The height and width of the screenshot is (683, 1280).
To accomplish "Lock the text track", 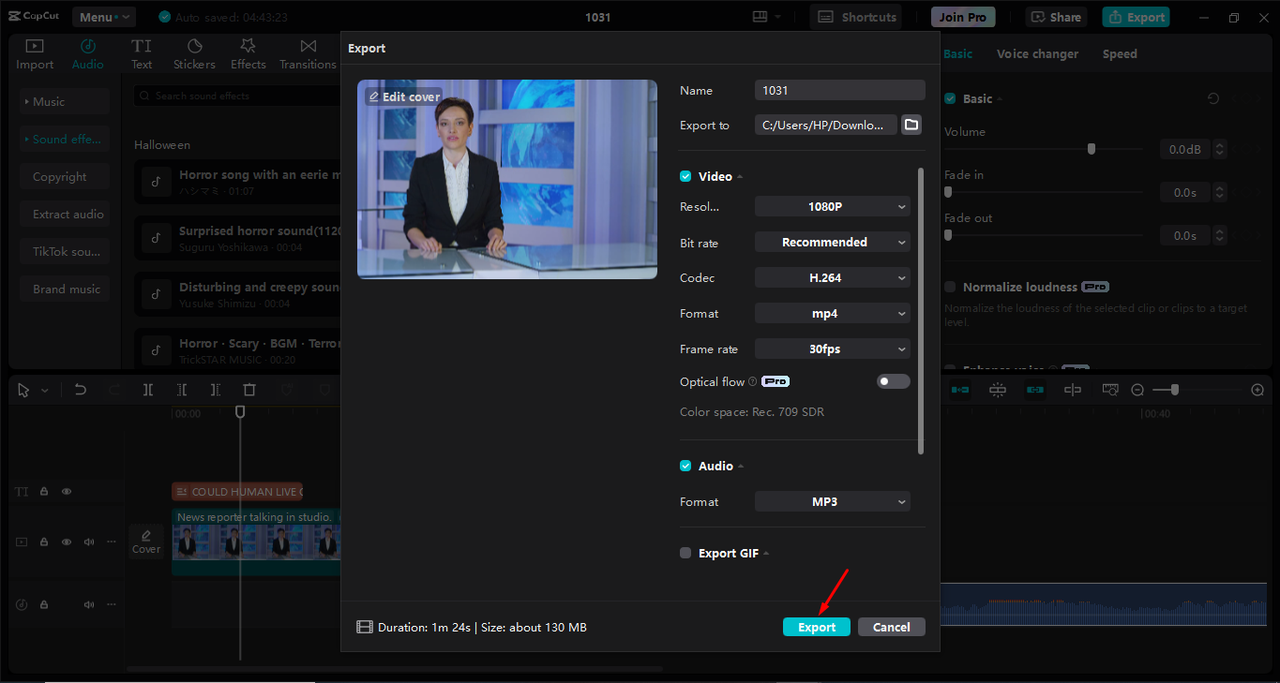I will (x=44, y=492).
